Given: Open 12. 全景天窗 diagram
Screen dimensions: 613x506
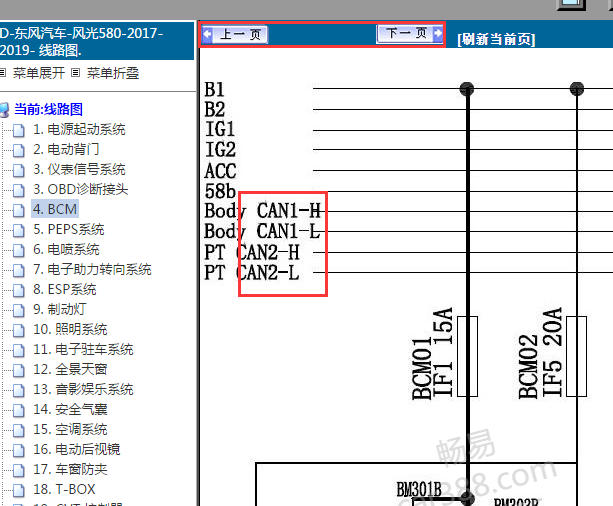Looking at the screenshot, I should coord(70,369).
